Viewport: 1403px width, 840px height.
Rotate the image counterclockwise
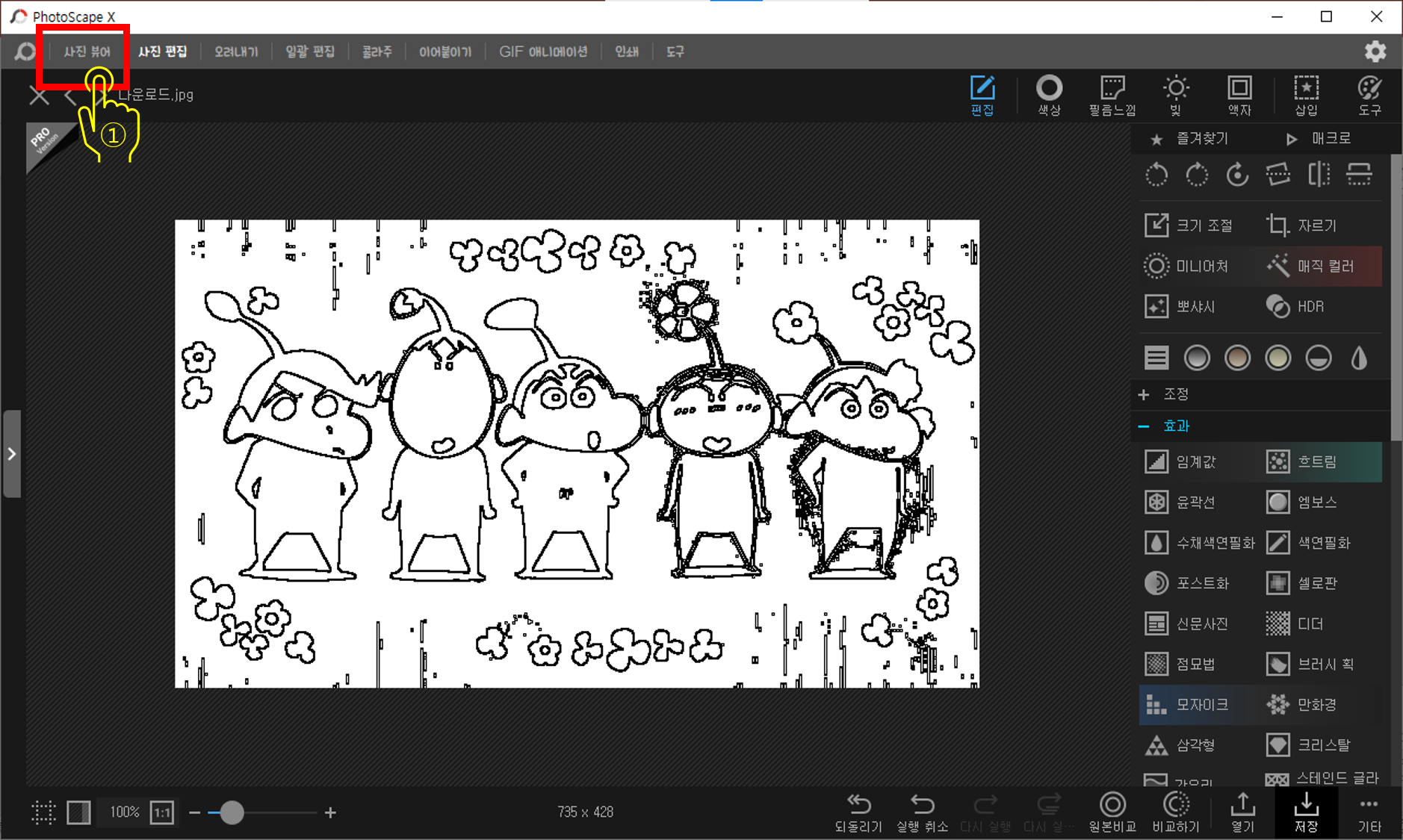pyautogui.click(x=1156, y=175)
